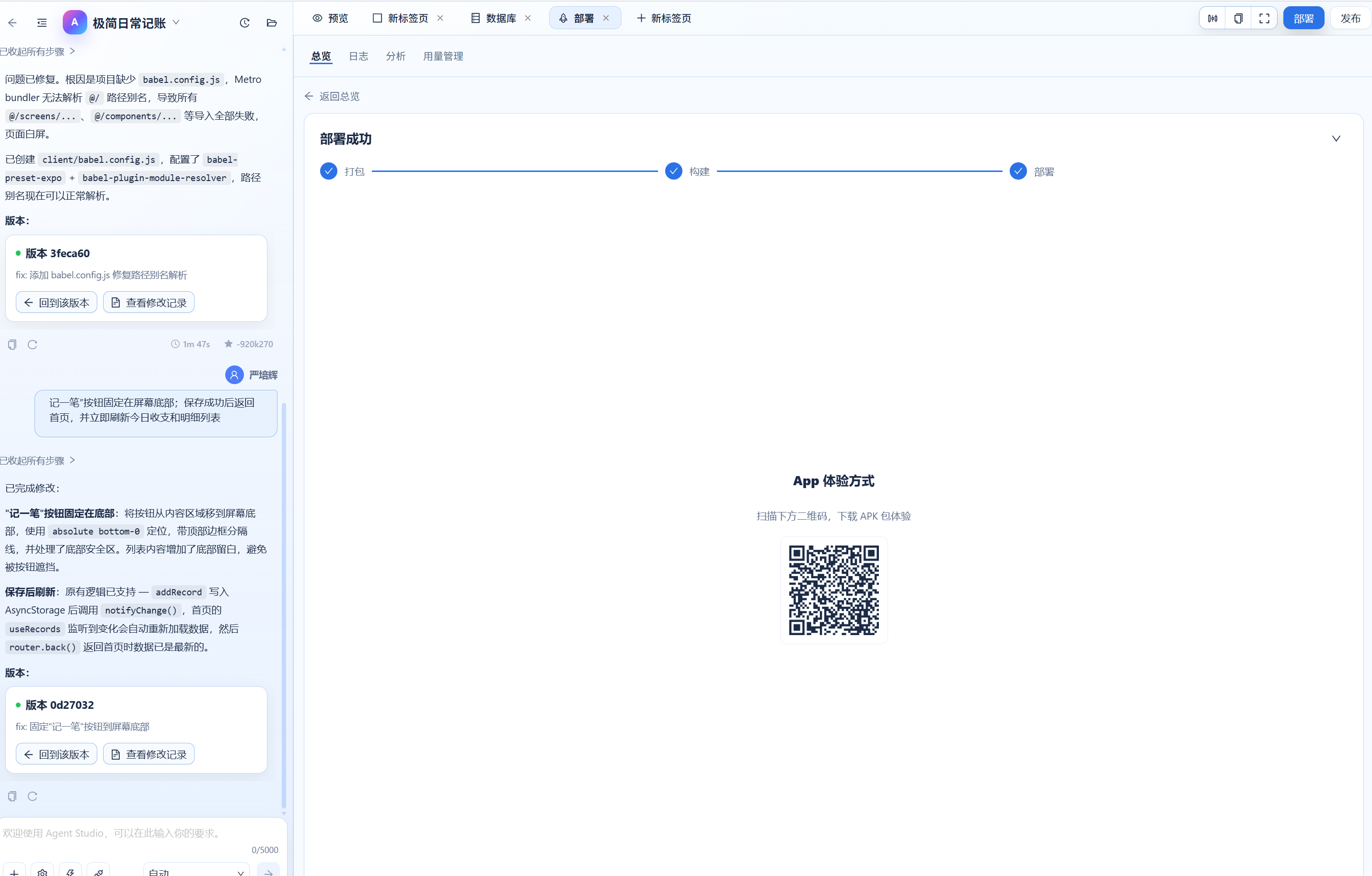Switch to the 新标签页 tab with square icon

401,18
